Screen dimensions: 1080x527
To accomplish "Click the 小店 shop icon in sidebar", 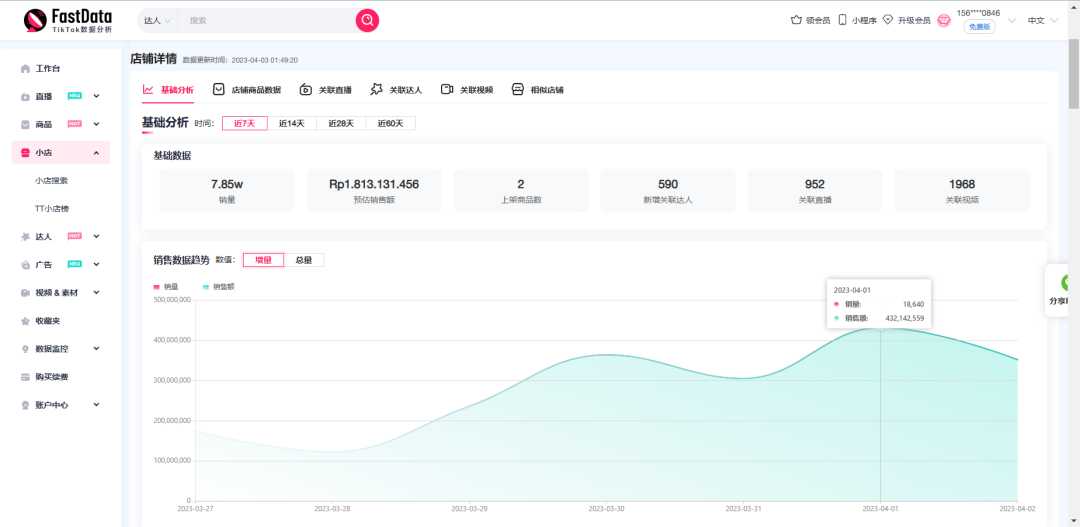I will (x=25, y=152).
